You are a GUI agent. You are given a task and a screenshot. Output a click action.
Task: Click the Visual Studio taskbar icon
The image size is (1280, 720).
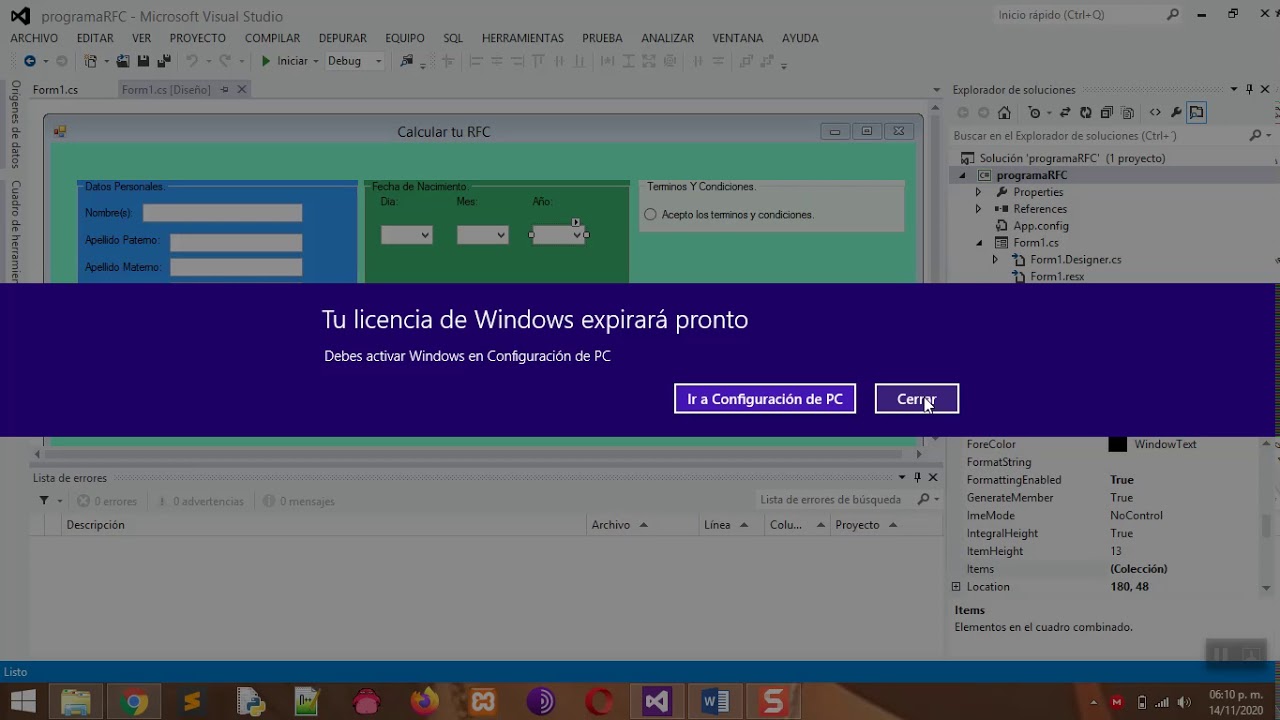[657, 702]
